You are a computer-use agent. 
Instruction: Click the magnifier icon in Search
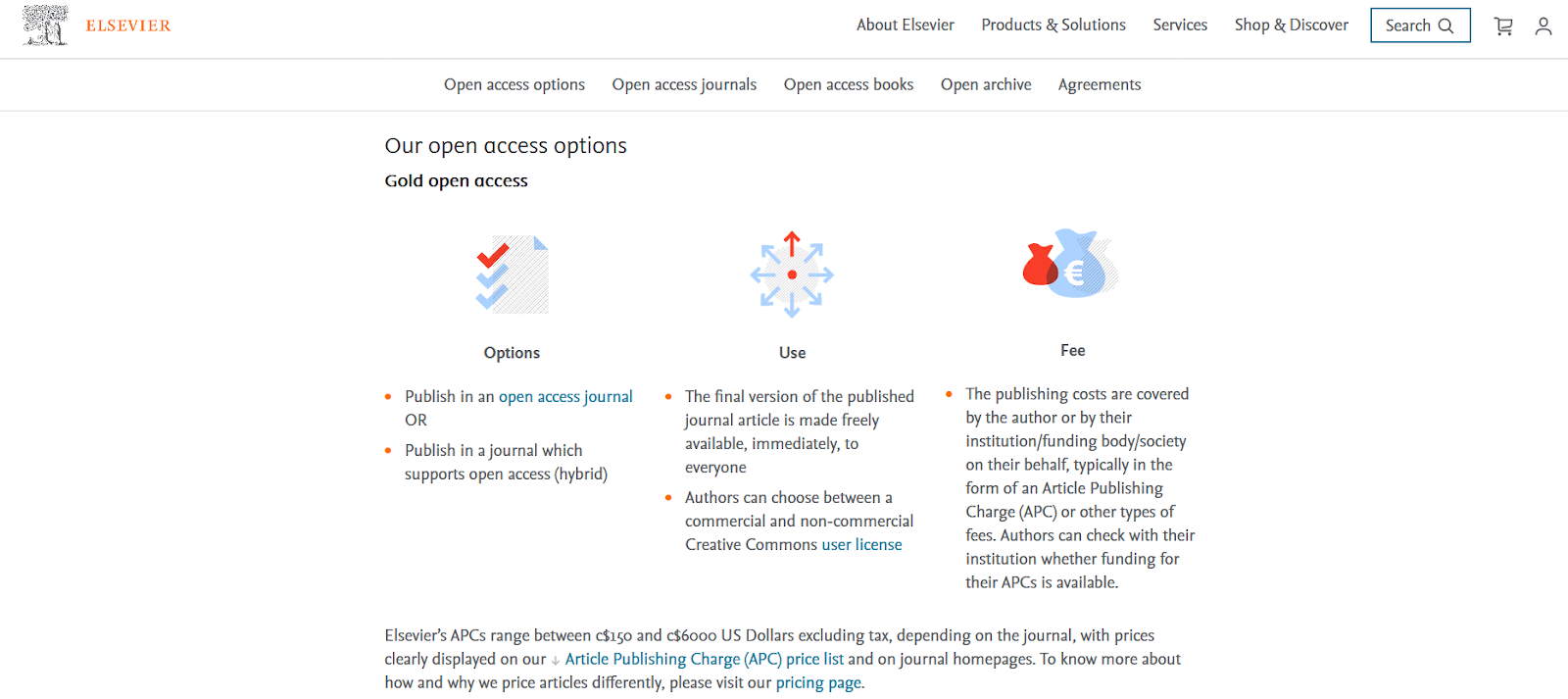tap(1445, 26)
